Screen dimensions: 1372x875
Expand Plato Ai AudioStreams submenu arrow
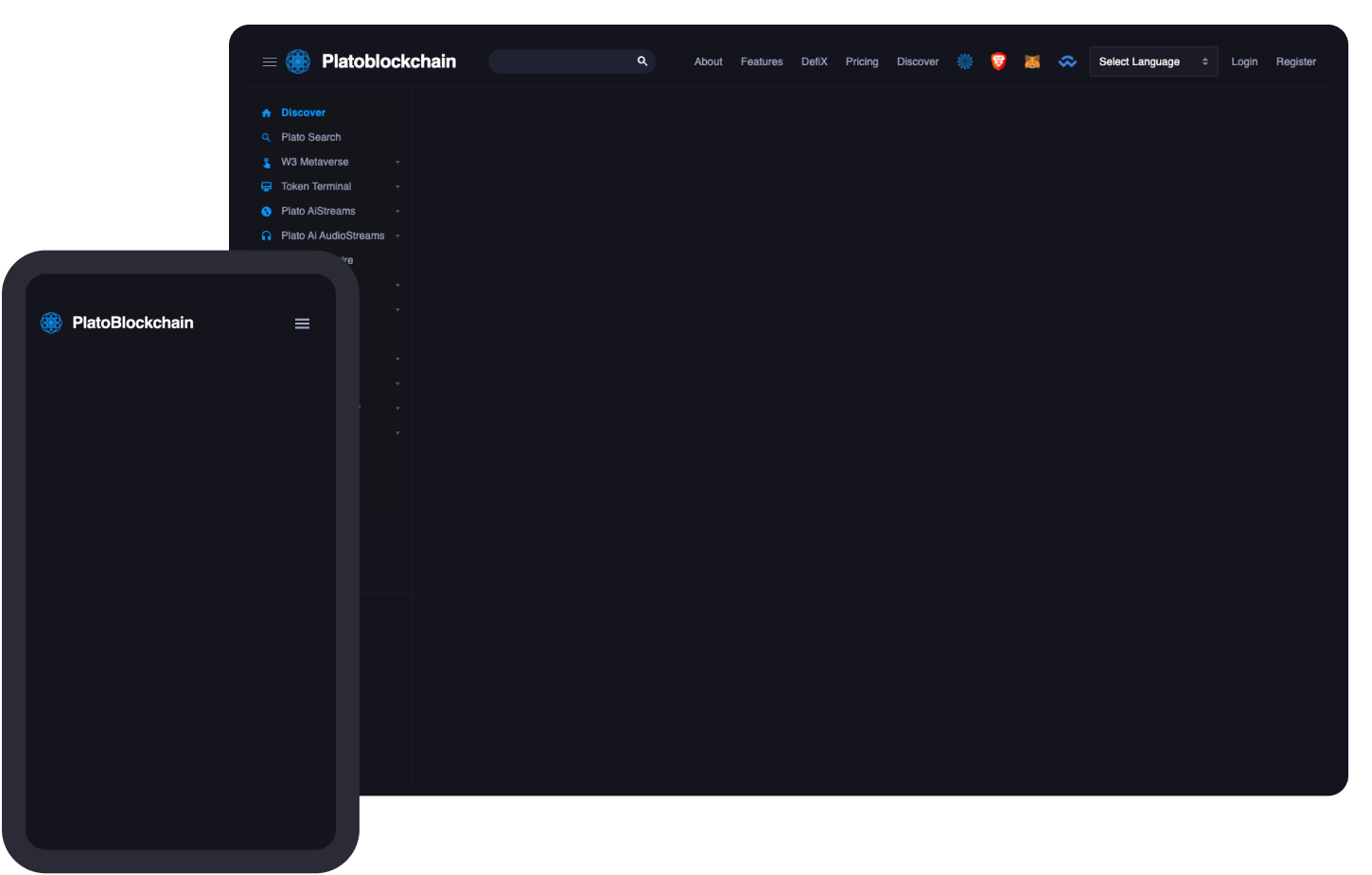click(397, 236)
